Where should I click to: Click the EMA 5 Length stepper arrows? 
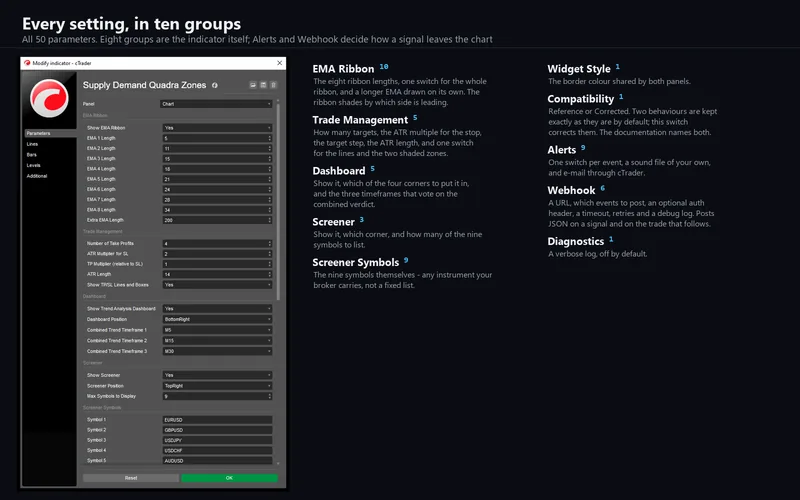(x=270, y=179)
